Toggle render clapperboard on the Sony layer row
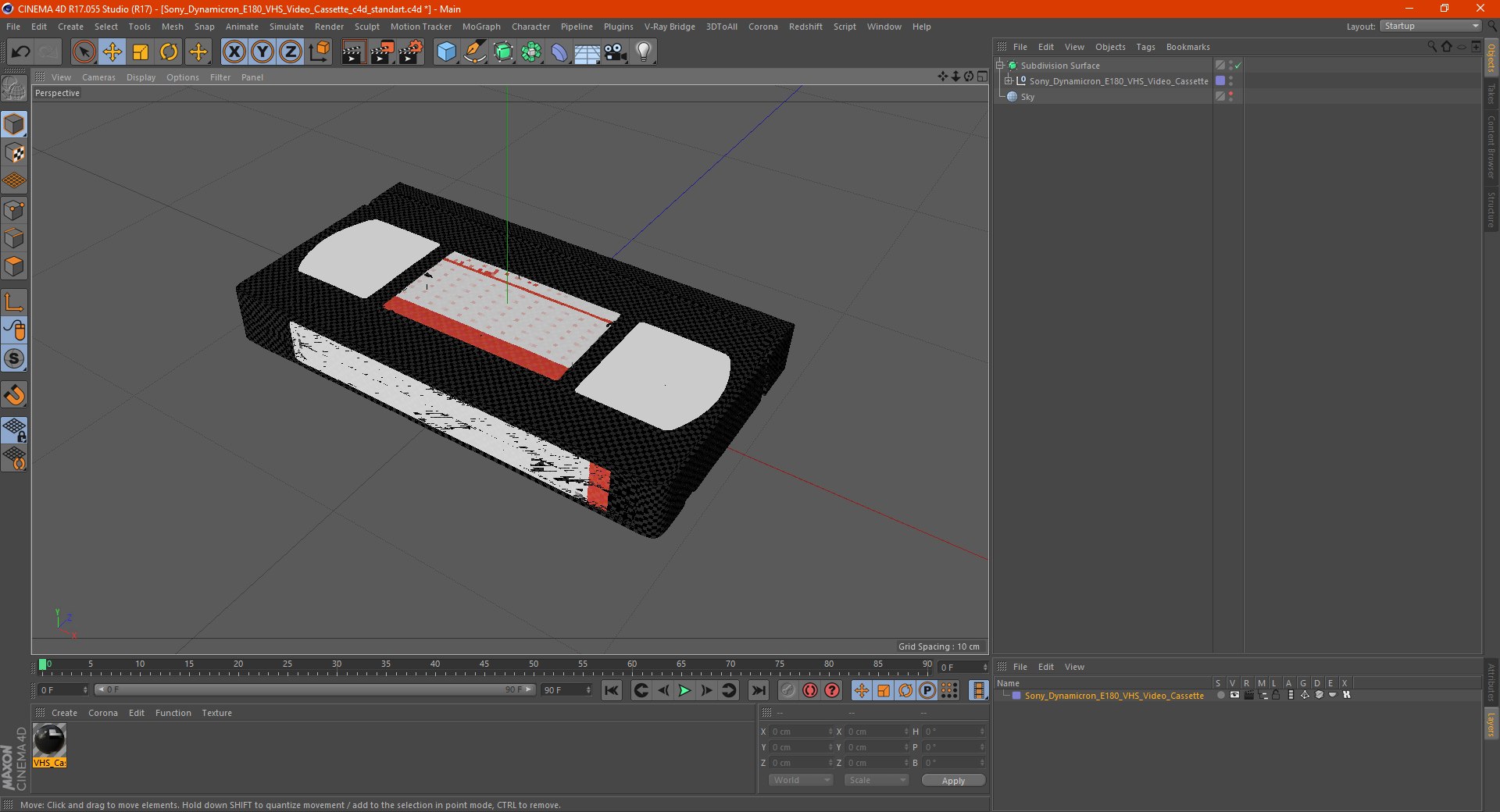The height and width of the screenshot is (812, 1500). point(1248,695)
